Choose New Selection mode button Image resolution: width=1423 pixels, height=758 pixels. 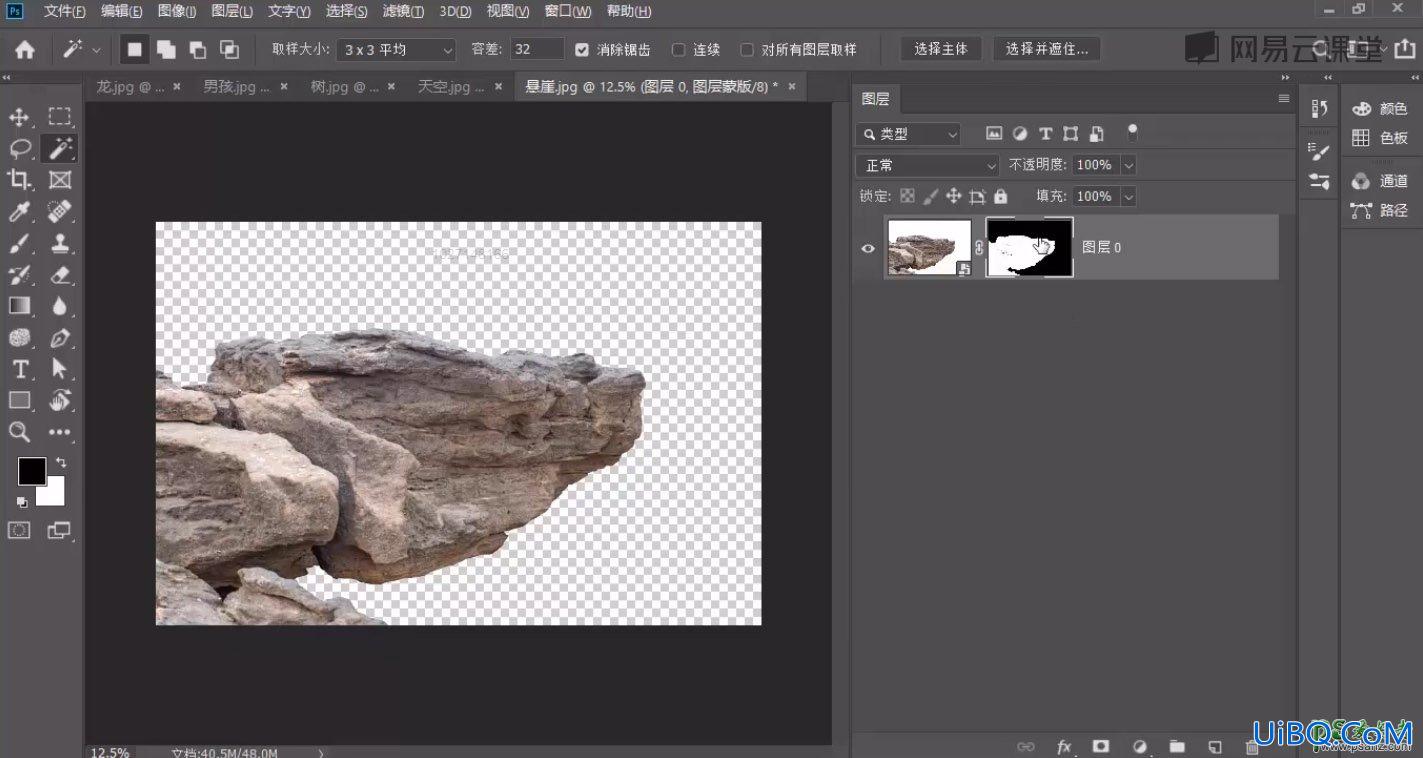click(x=134, y=49)
